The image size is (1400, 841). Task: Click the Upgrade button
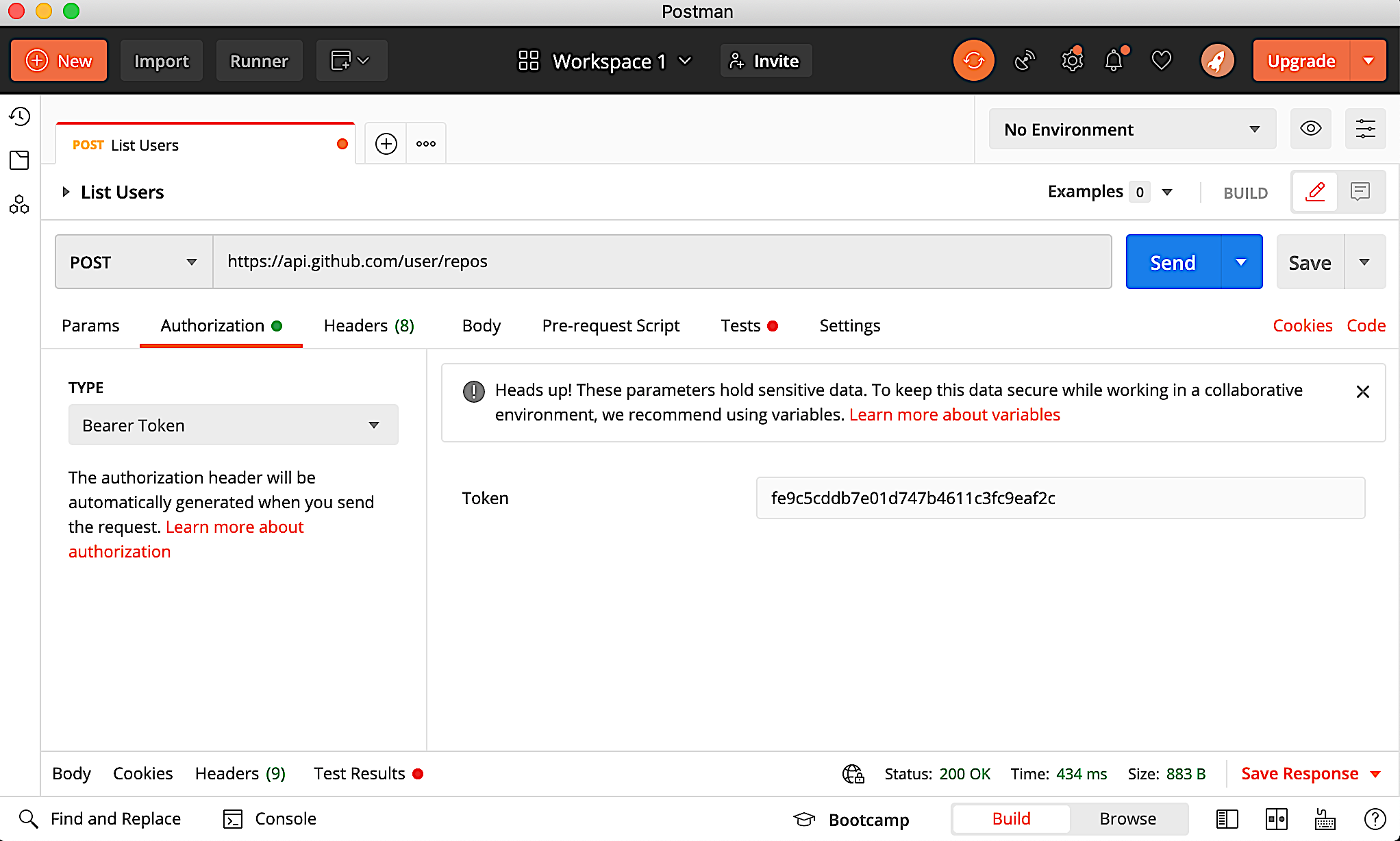click(x=1301, y=61)
